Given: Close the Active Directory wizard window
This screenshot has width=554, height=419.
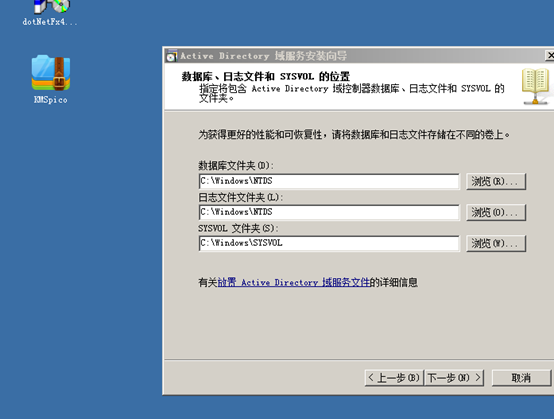Looking at the screenshot, I should click(550, 55).
